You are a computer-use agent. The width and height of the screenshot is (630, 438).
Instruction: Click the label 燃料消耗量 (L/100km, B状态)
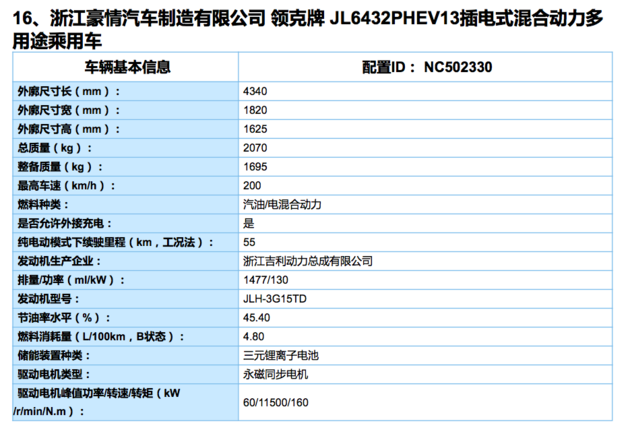tap(100, 337)
